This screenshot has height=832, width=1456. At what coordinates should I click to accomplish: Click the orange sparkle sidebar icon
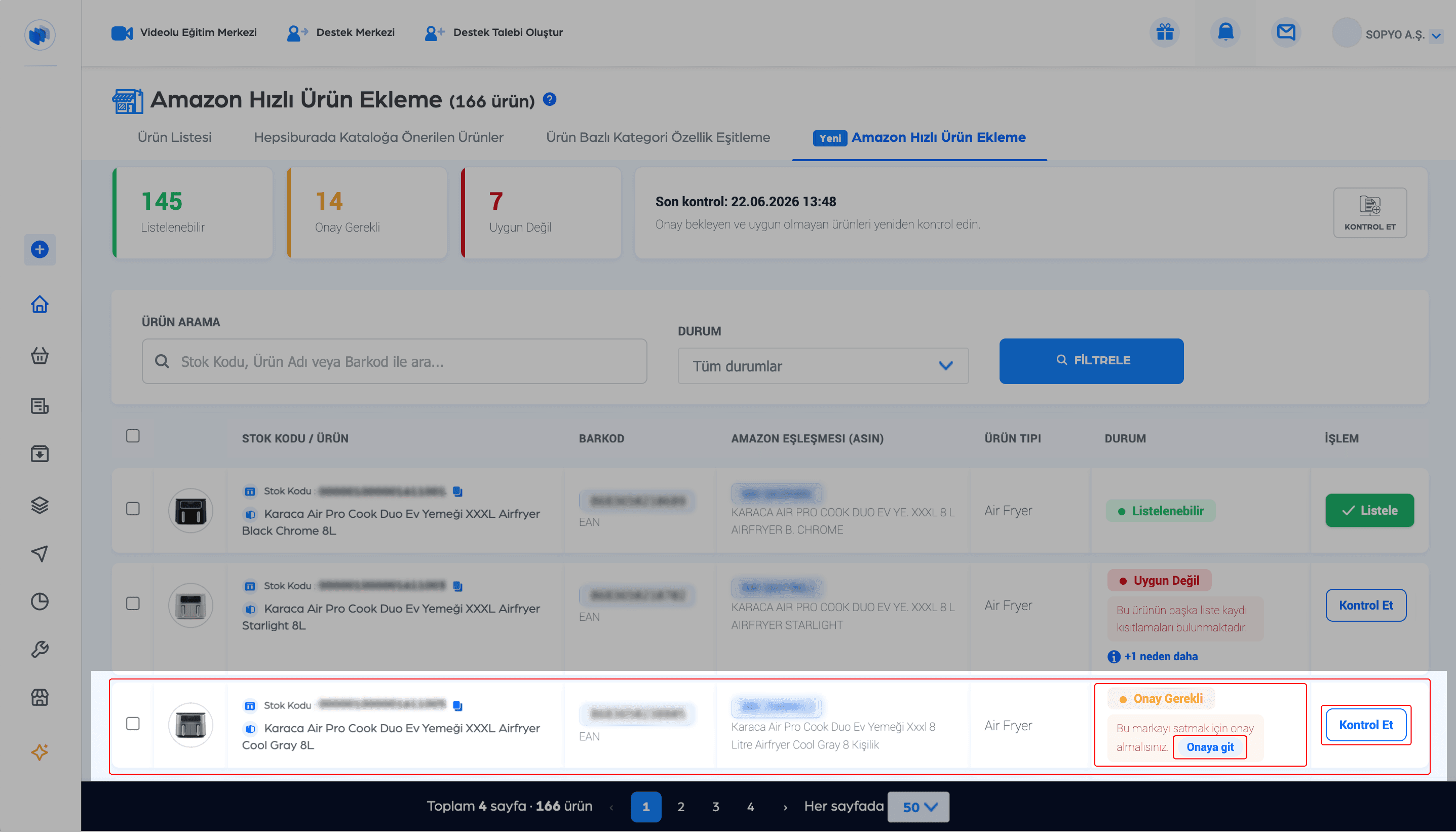(x=40, y=752)
